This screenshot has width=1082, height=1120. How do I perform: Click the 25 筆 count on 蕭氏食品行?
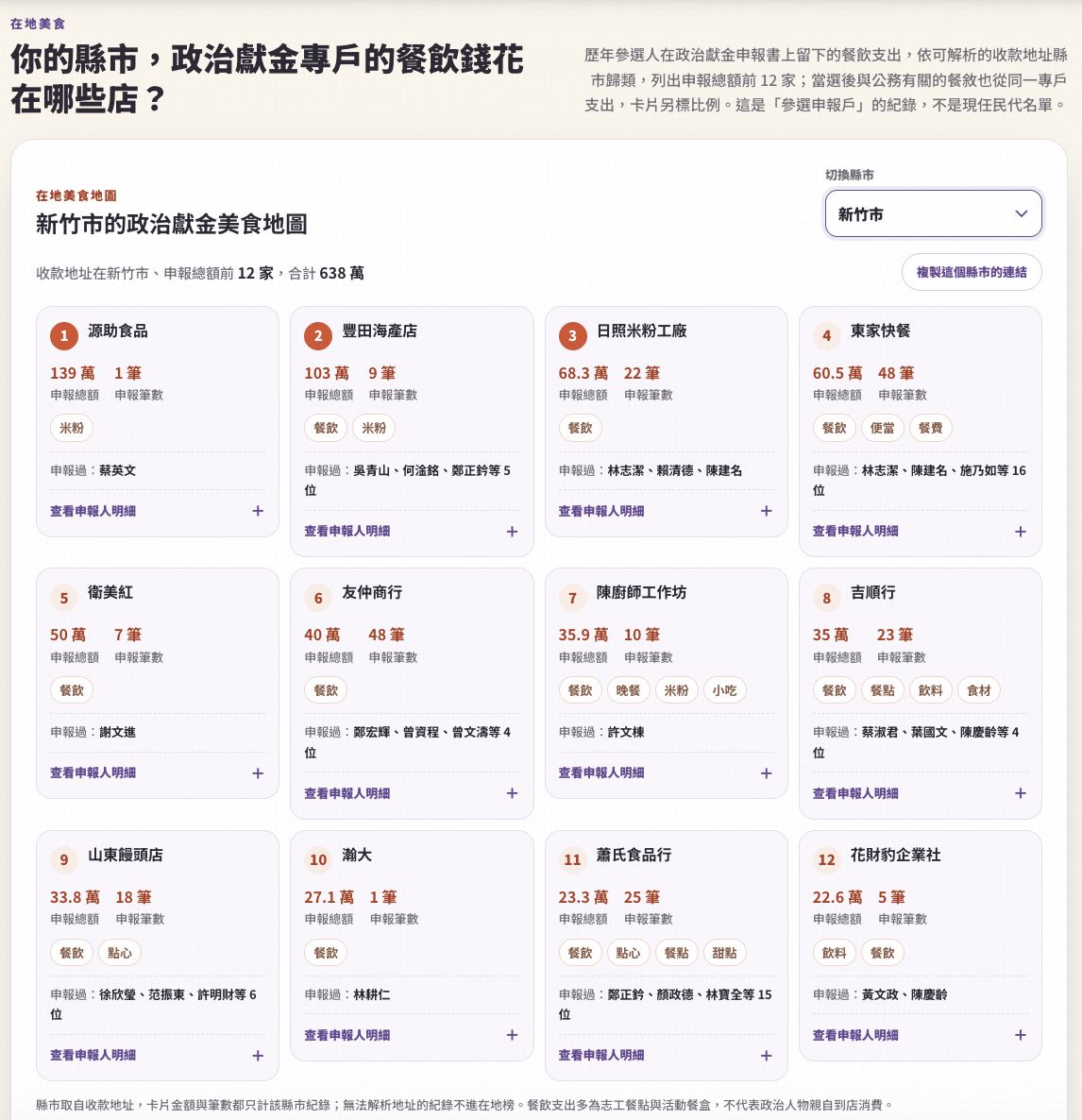(642, 897)
